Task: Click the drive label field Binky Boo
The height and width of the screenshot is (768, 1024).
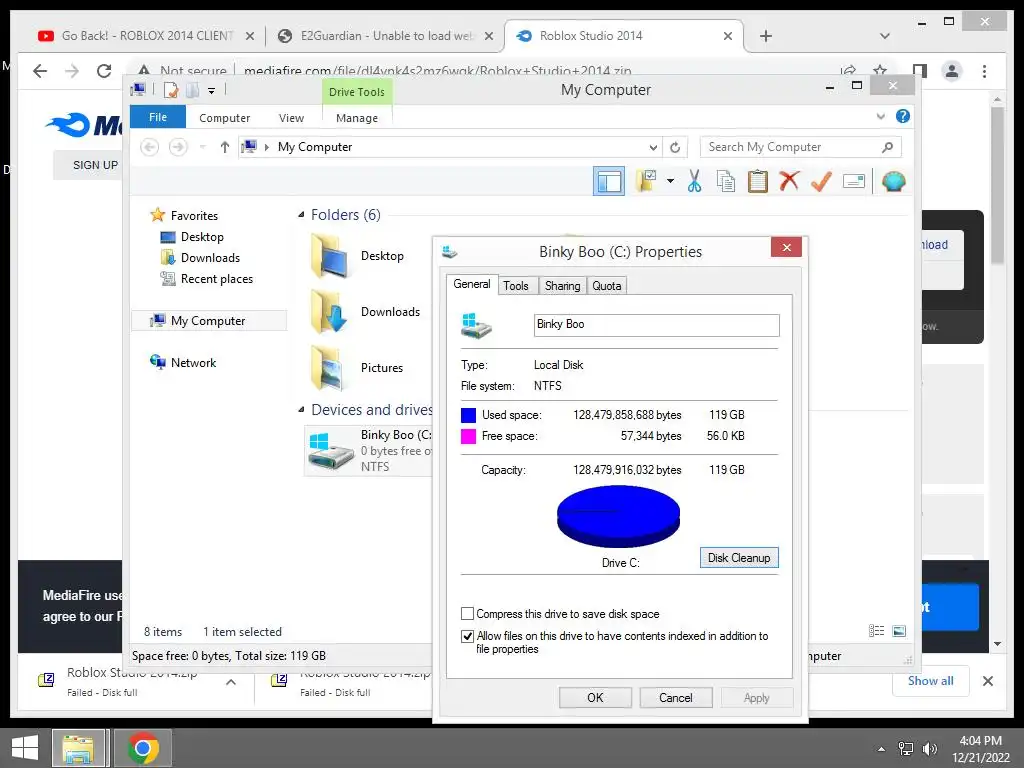Action: [656, 325]
